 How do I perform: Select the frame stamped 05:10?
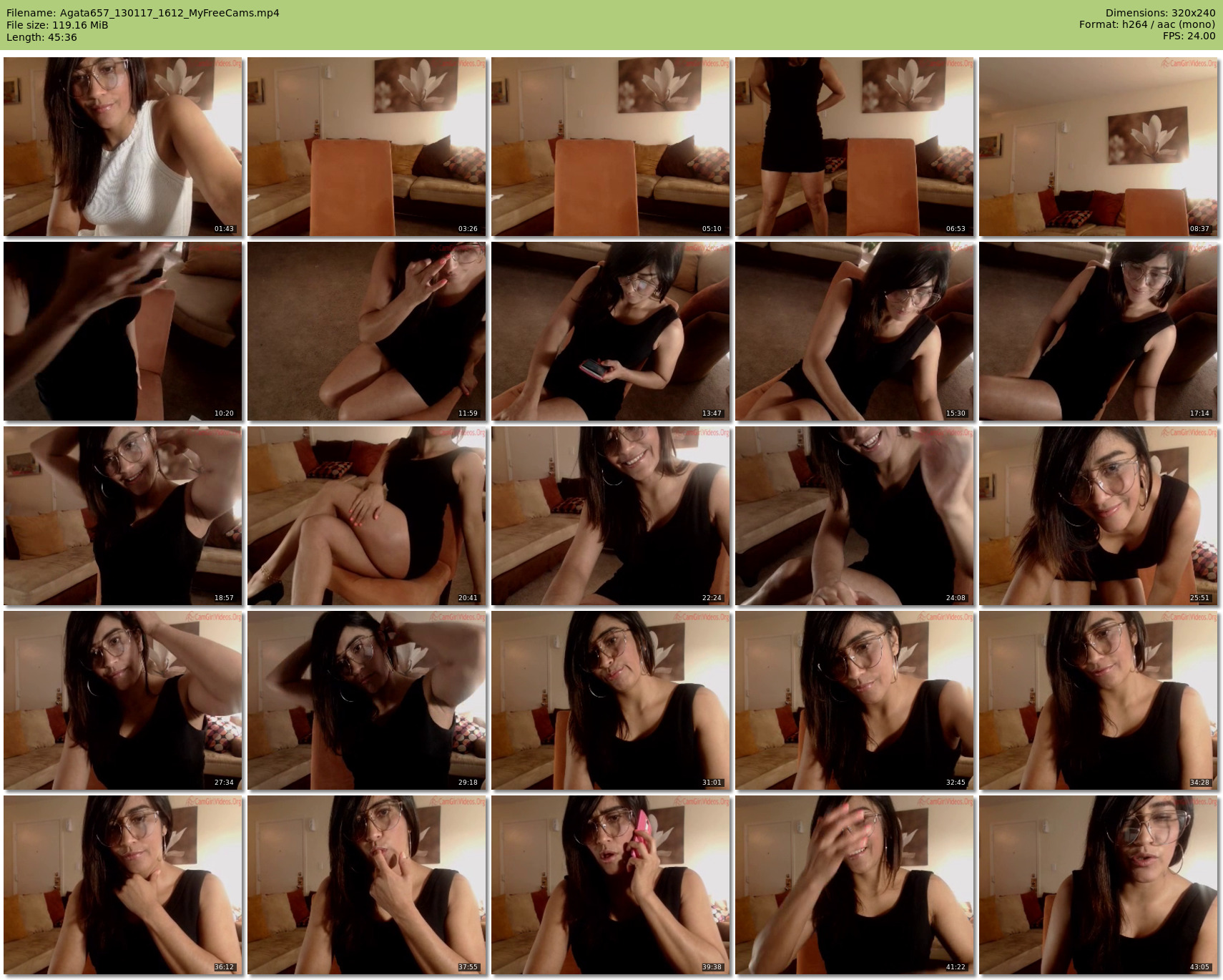pos(611,147)
